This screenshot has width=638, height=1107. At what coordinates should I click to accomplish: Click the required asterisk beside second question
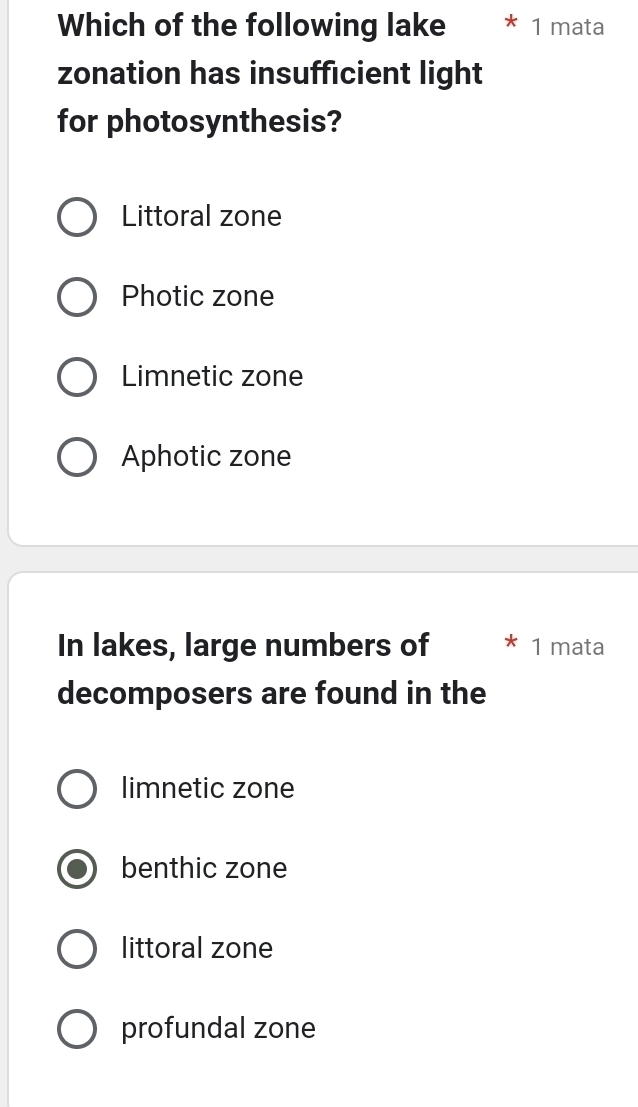coord(510,647)
